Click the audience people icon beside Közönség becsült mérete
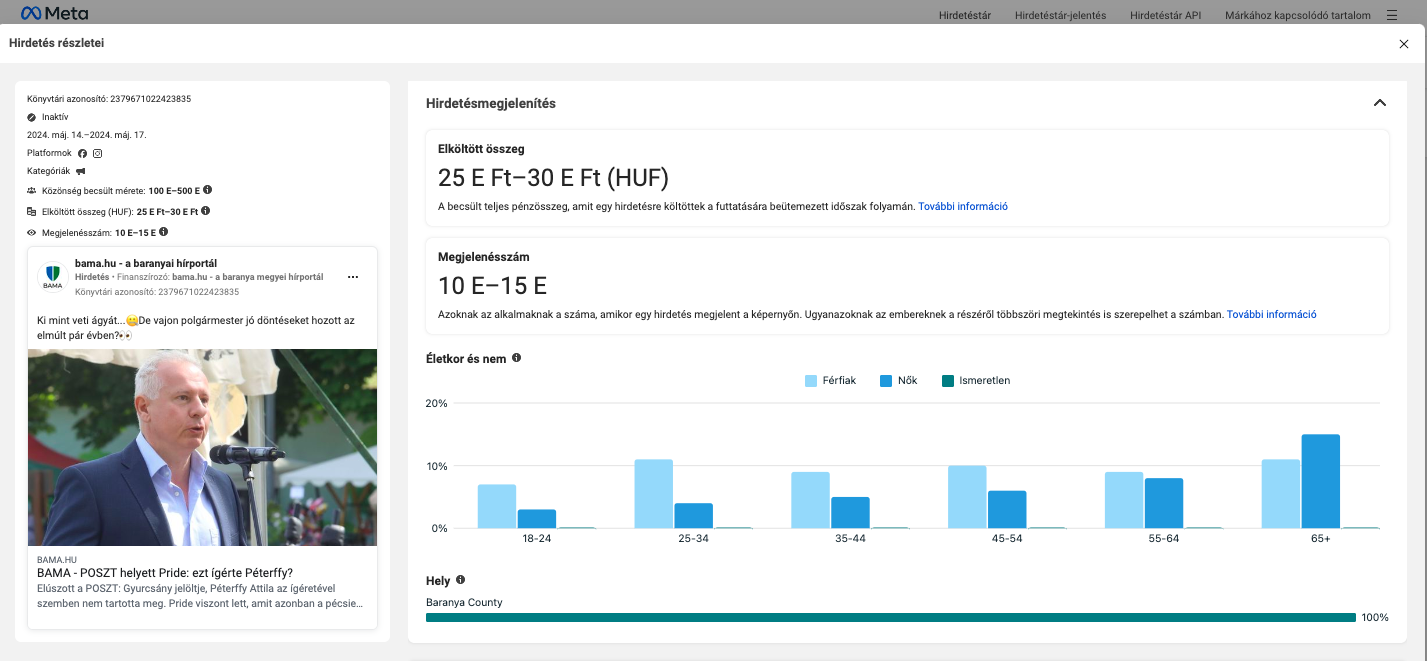The image size is (1427, 661). pyautogui.click(x=32, y=190)
